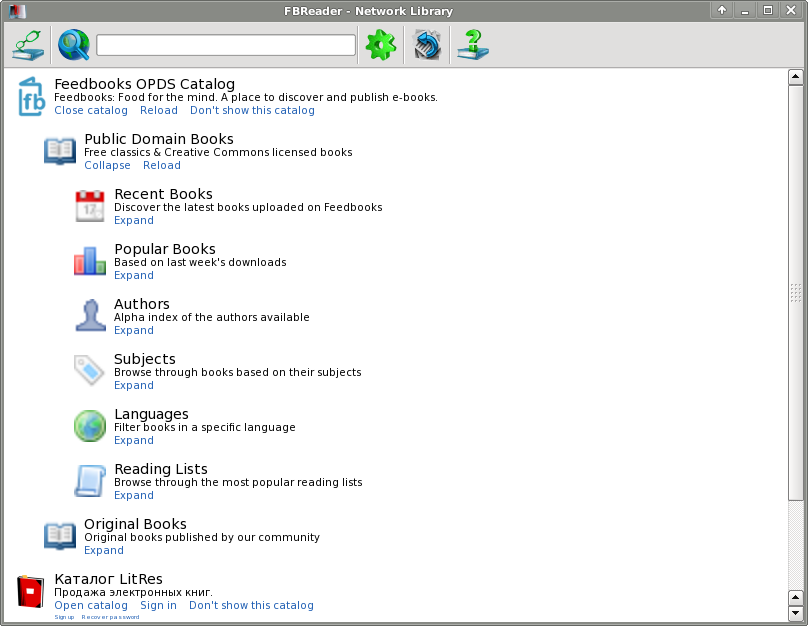Select the 'Recent Books' title
The image size is (808, 626).
tap(163, 194)
